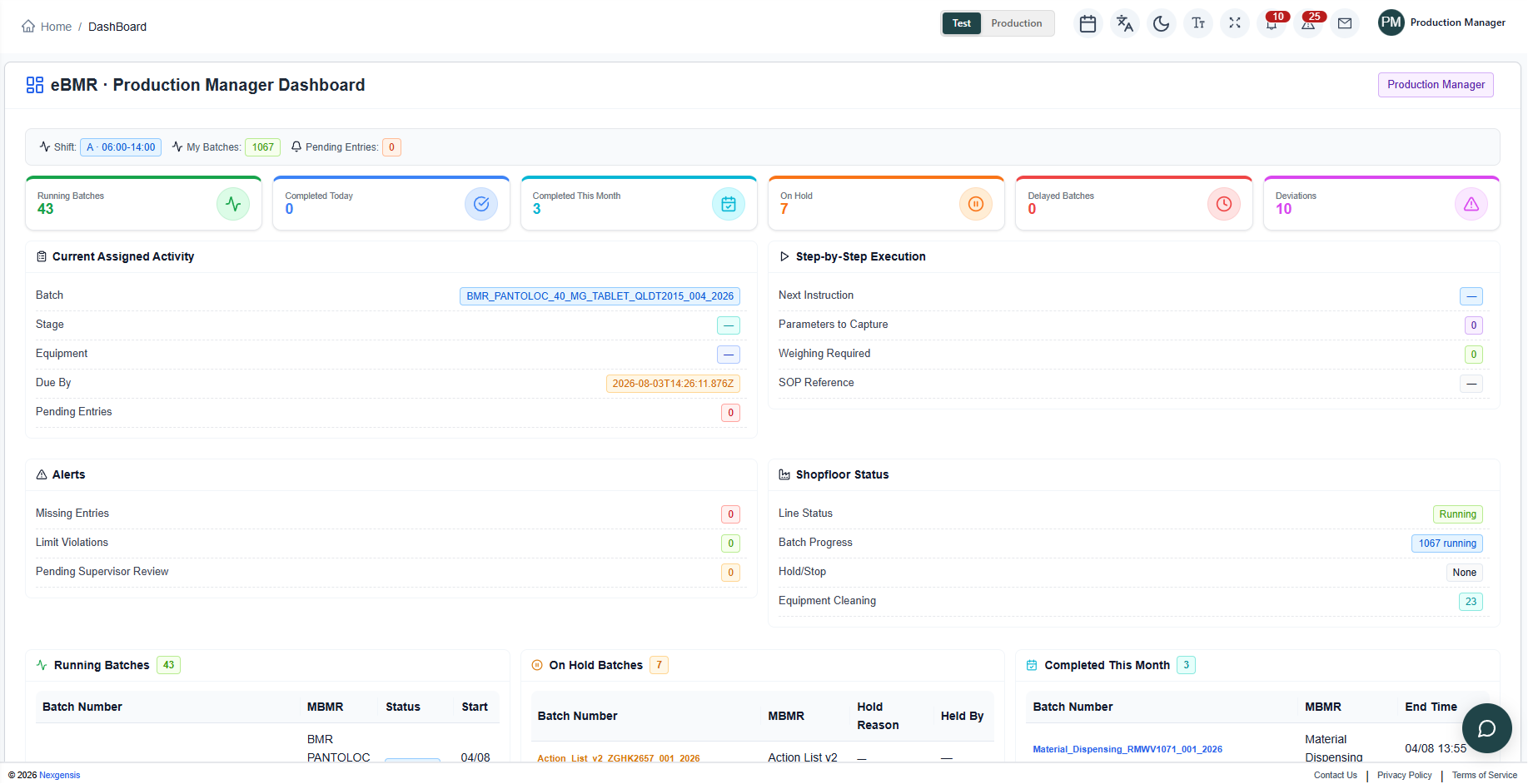Click the Completed Today checkmark icon
The height and width of the screenshot is (784, 1528).
[481, 204]
